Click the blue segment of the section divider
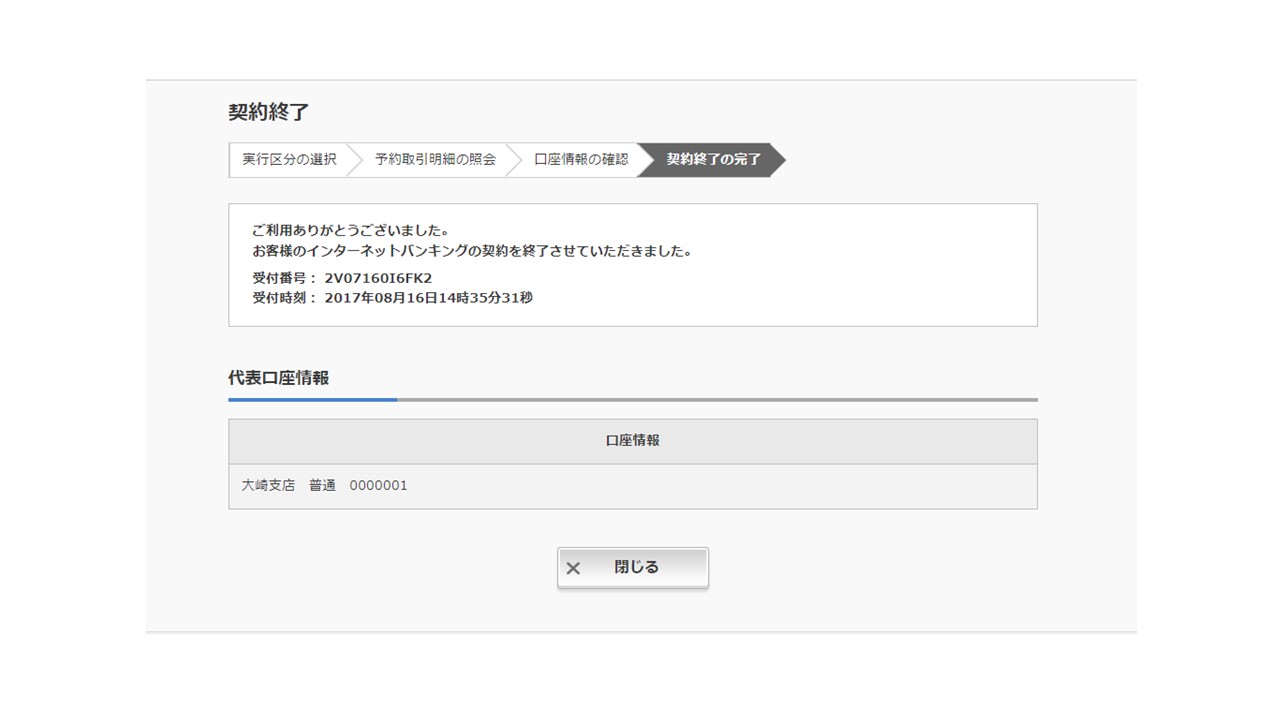This screenshot has height=720, width=1280. click(312, 400)
